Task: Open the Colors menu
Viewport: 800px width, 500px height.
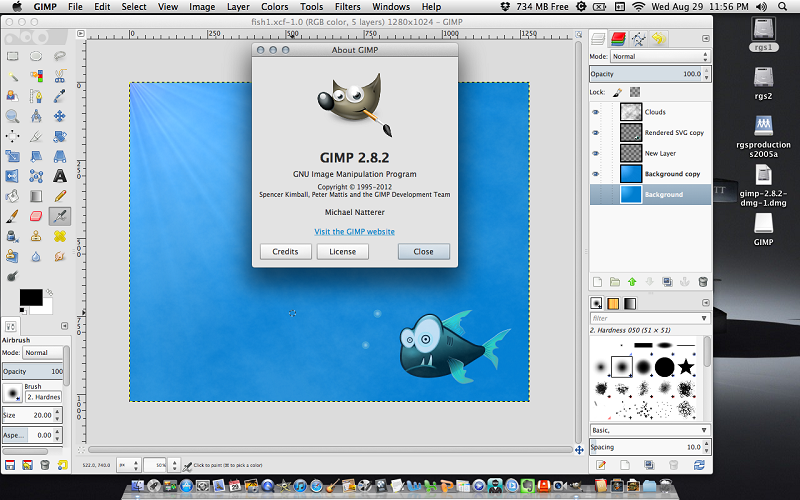Action: [x=274, y=7]
